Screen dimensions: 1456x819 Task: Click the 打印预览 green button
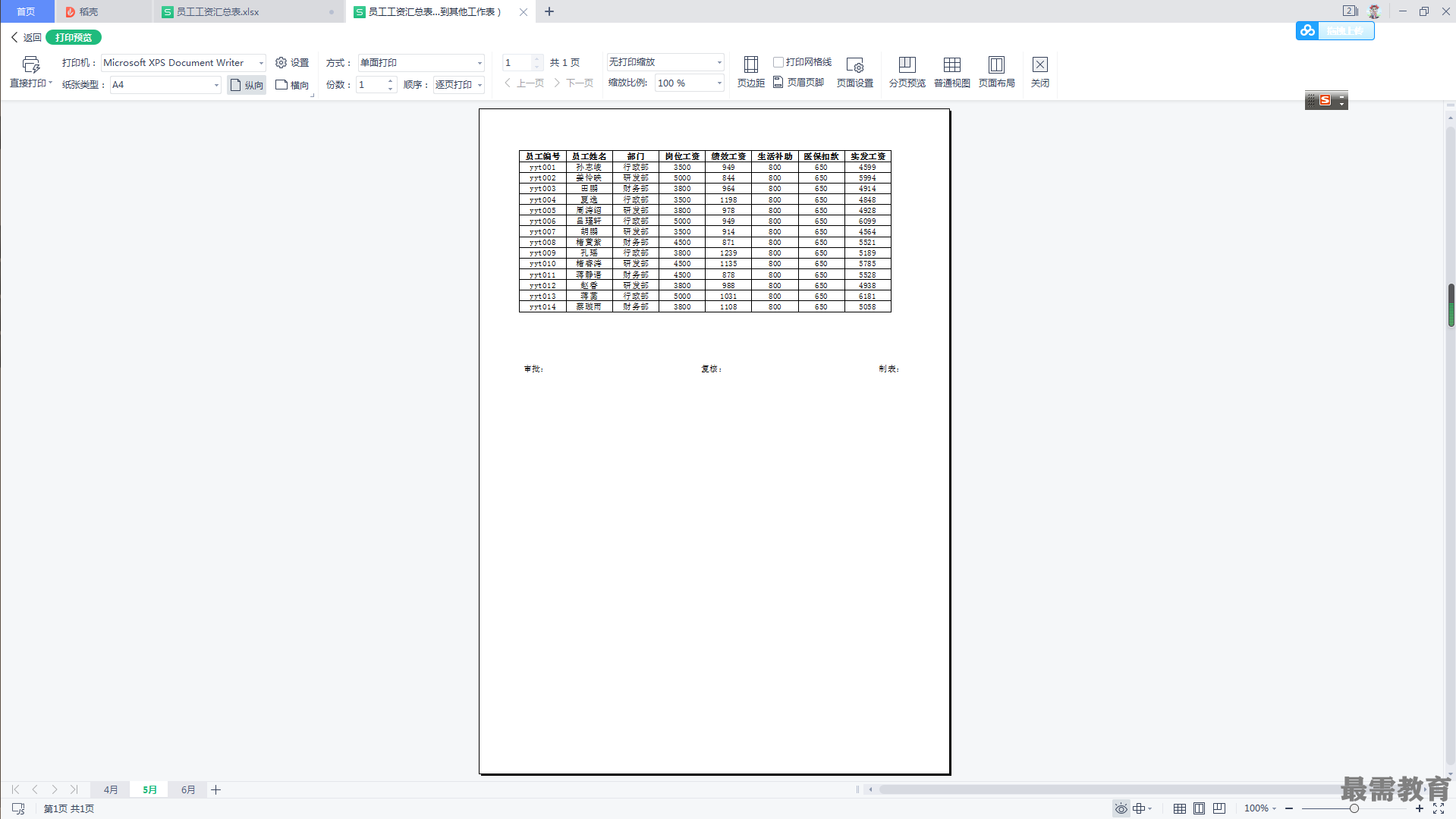click(x=74, y=37)
